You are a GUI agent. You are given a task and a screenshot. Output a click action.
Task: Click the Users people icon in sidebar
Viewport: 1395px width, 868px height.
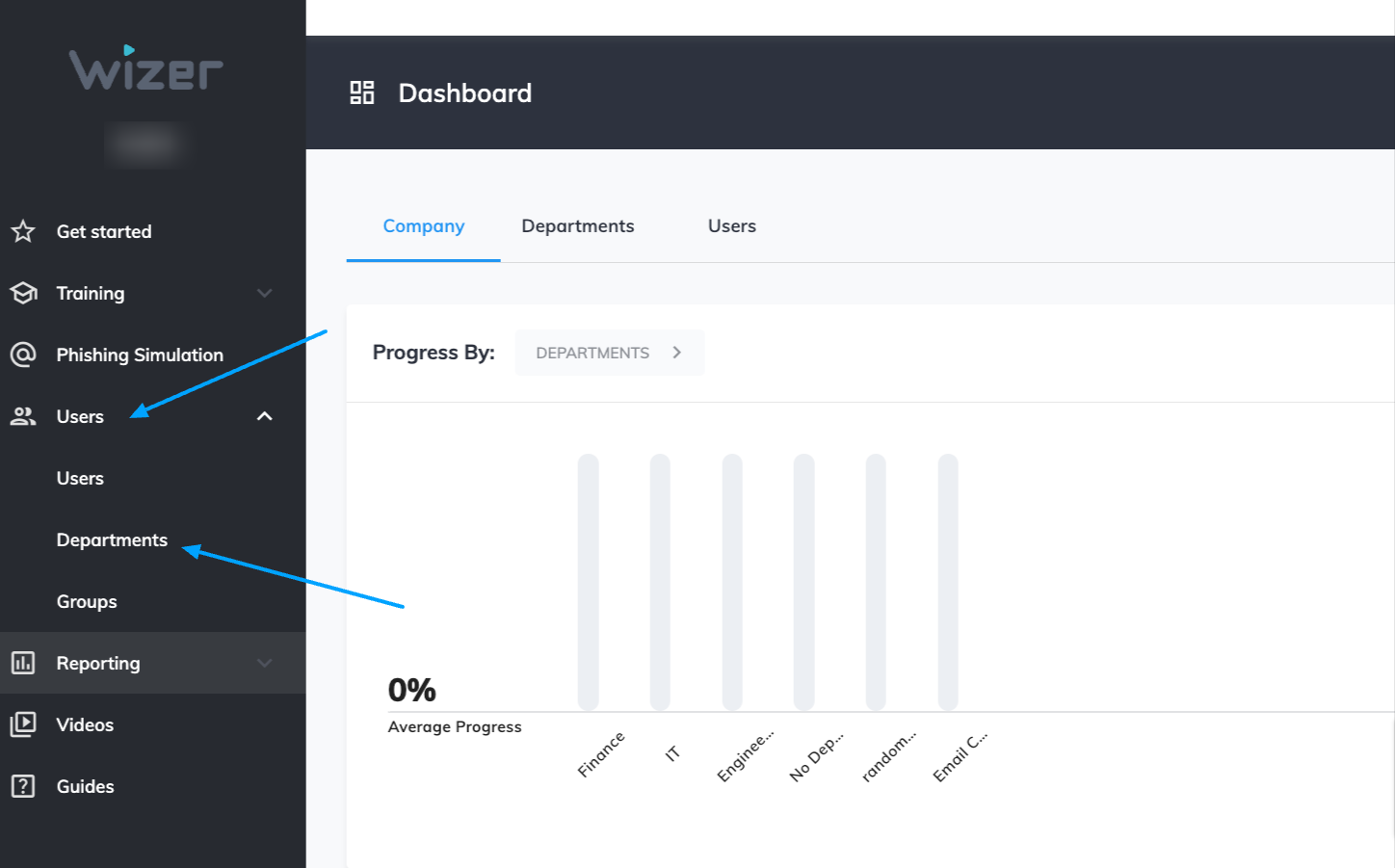pyautogui.click(x=23, y=416)
